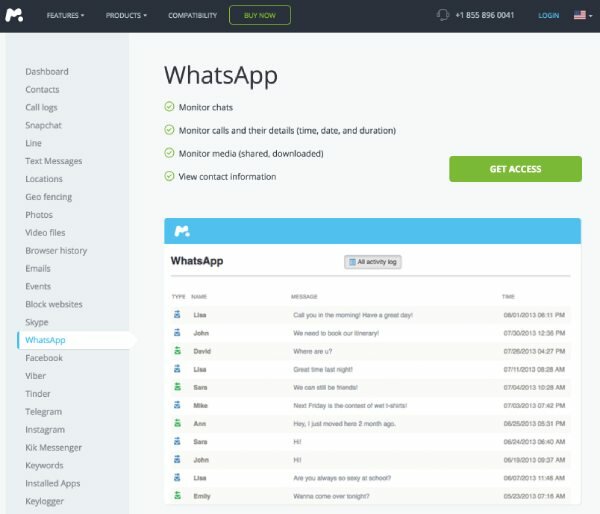Click the name Mike in the table

[x=201, y=405]
